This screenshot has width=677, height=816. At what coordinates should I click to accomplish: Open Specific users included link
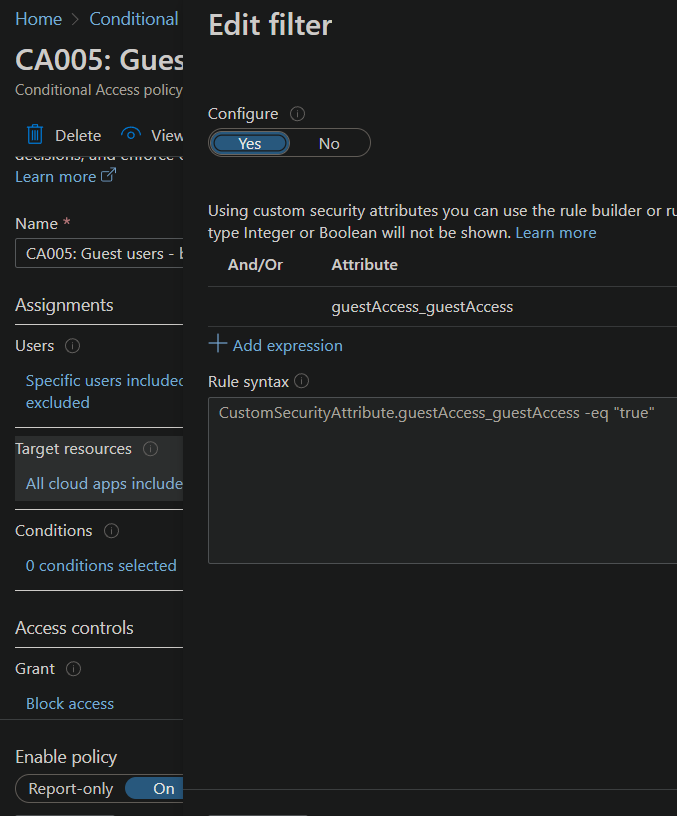(104, 391)
